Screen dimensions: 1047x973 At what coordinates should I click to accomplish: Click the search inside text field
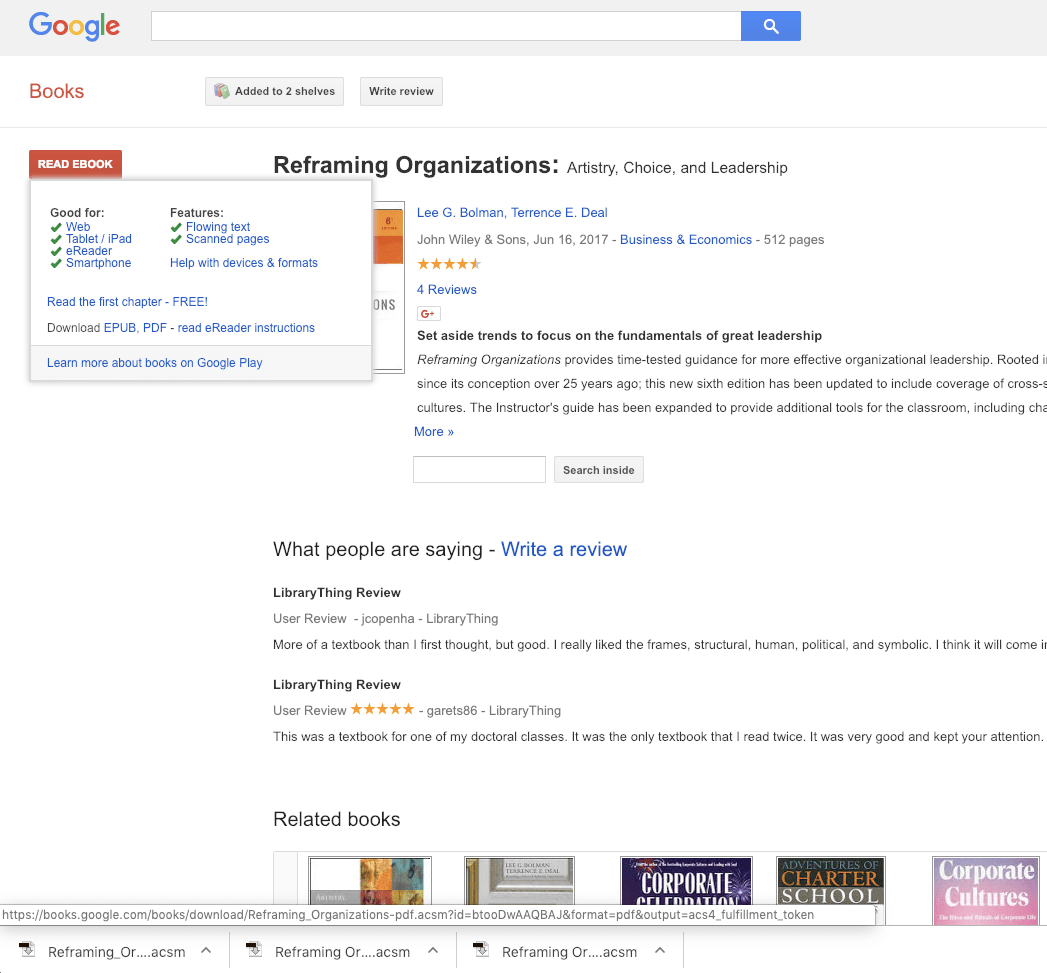click(x=479, y=469)
